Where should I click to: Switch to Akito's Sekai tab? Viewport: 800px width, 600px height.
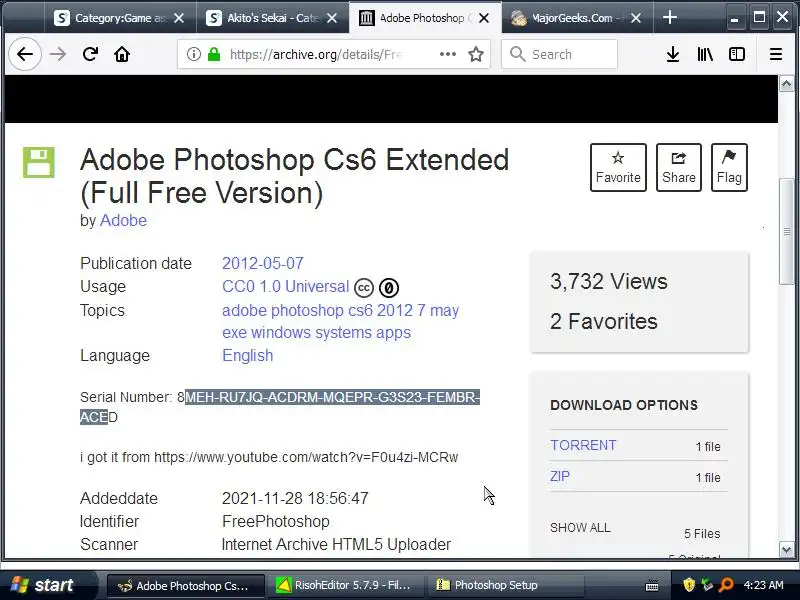272,18
